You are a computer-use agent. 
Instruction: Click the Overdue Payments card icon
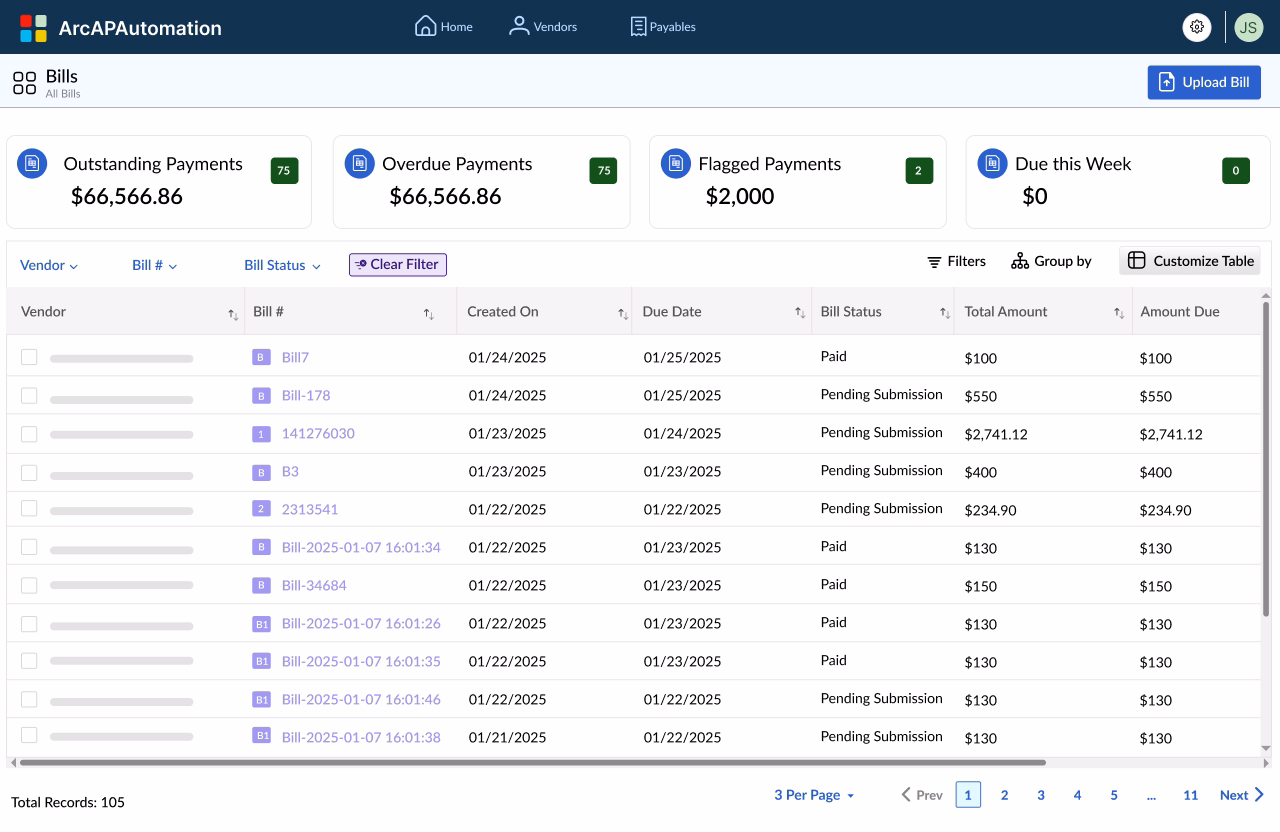[359, 163]
